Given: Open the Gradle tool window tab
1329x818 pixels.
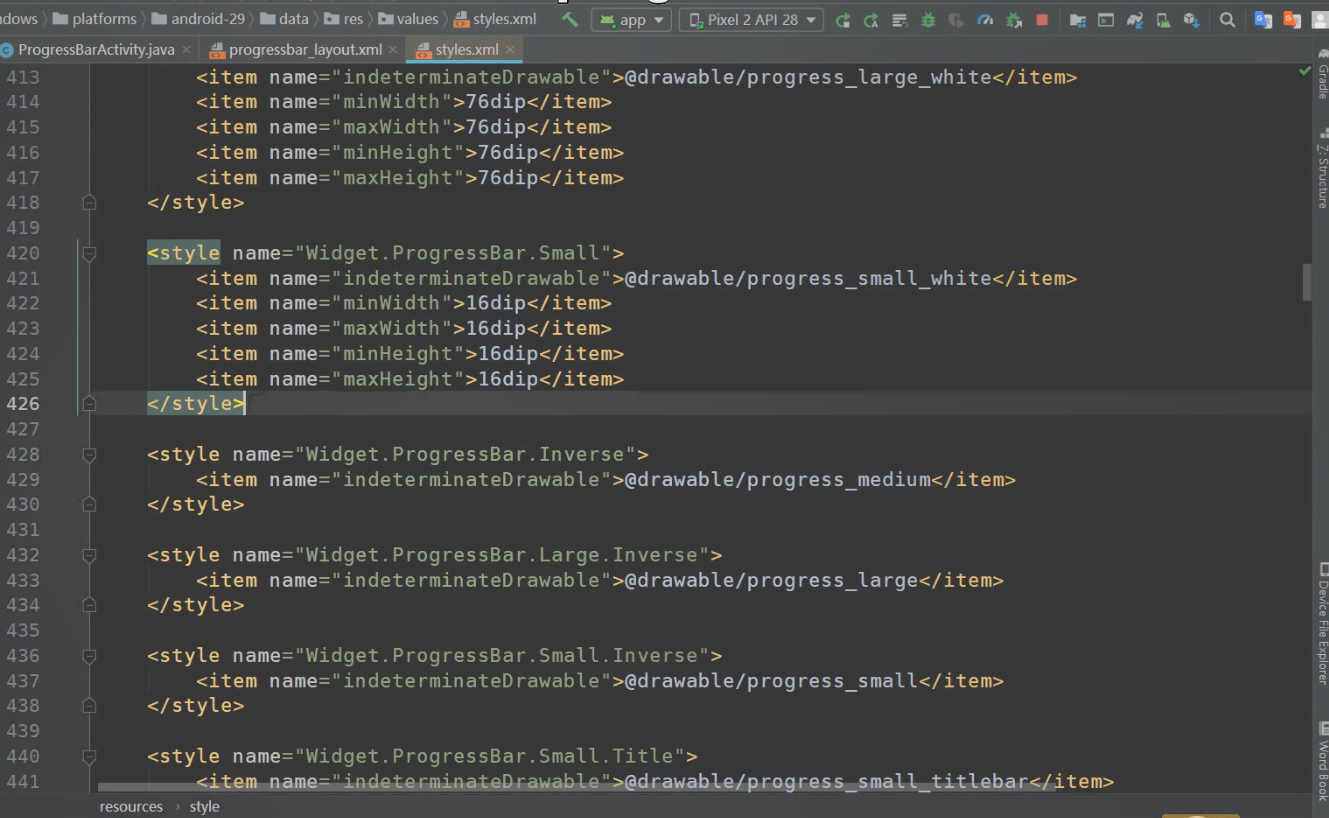Looking at the screenshot, I should pos(1322,75).
